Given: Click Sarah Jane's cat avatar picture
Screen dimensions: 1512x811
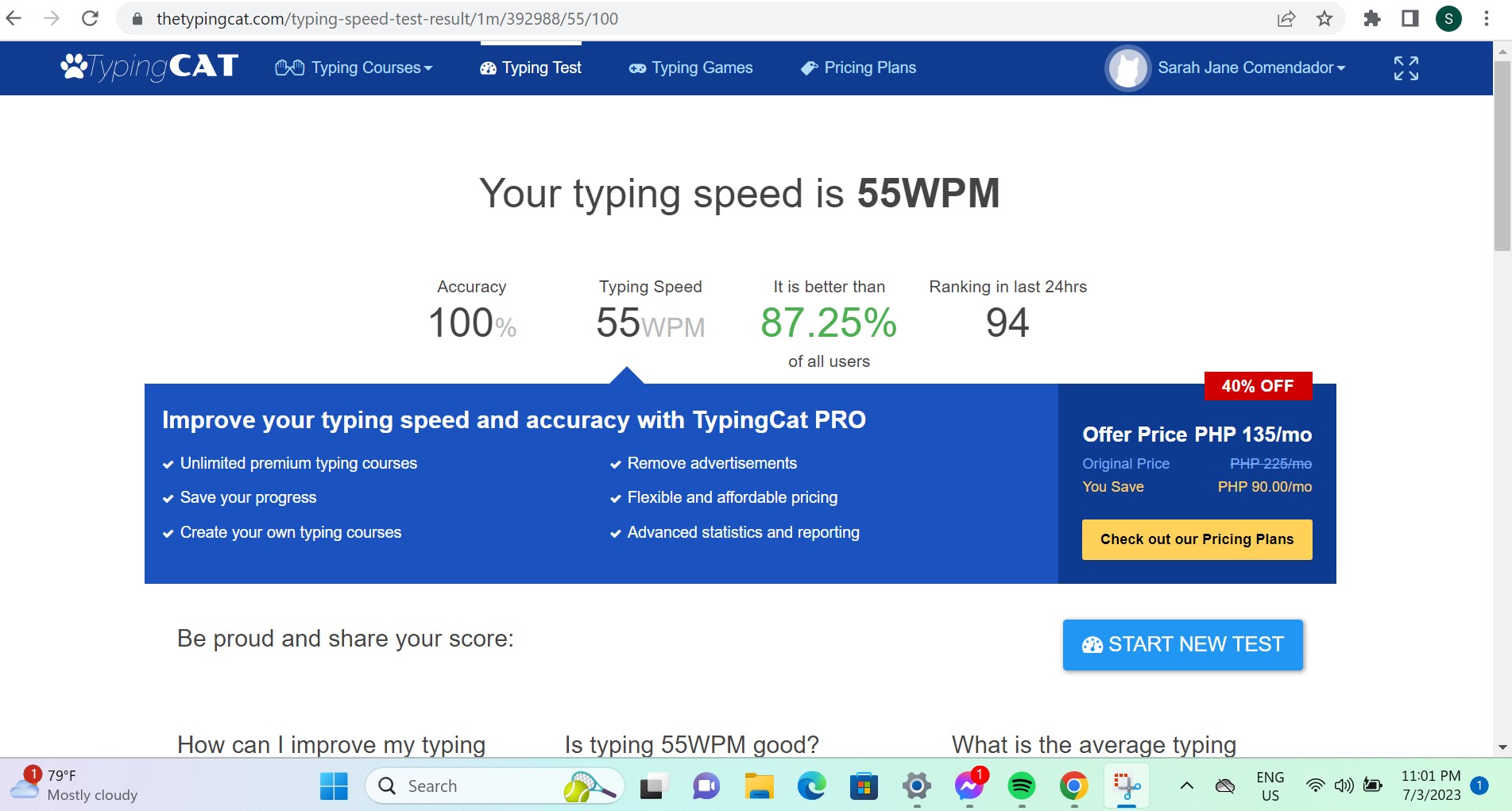Looking at the screenshot, I should tap(1127, 68).
